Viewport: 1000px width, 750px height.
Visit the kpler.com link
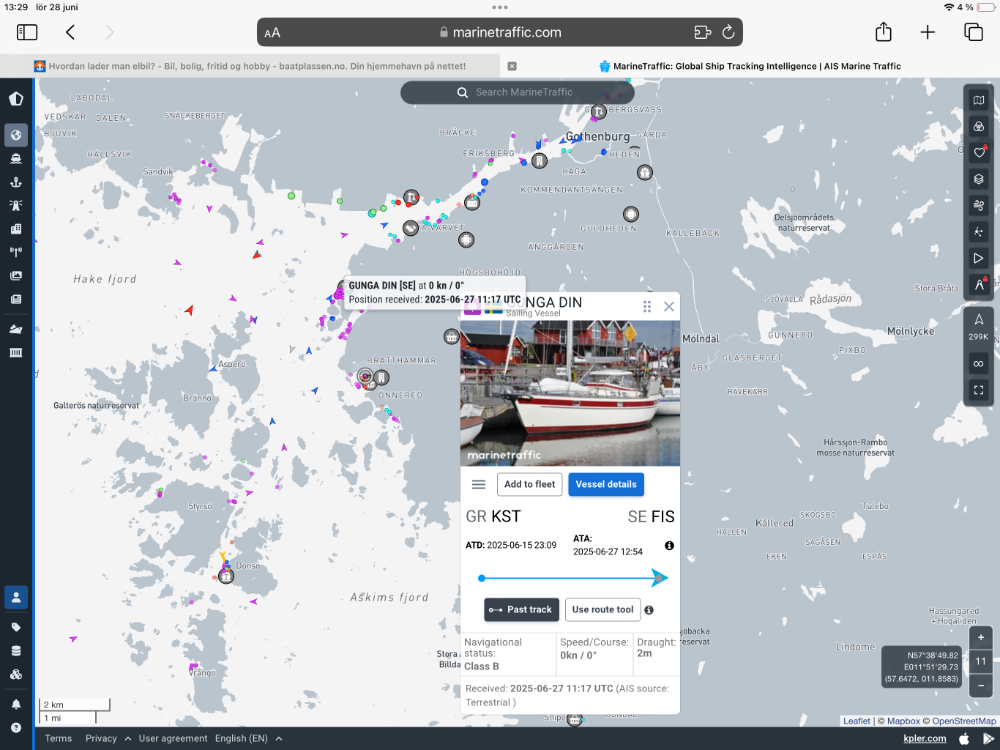click(x=925, y=739)
